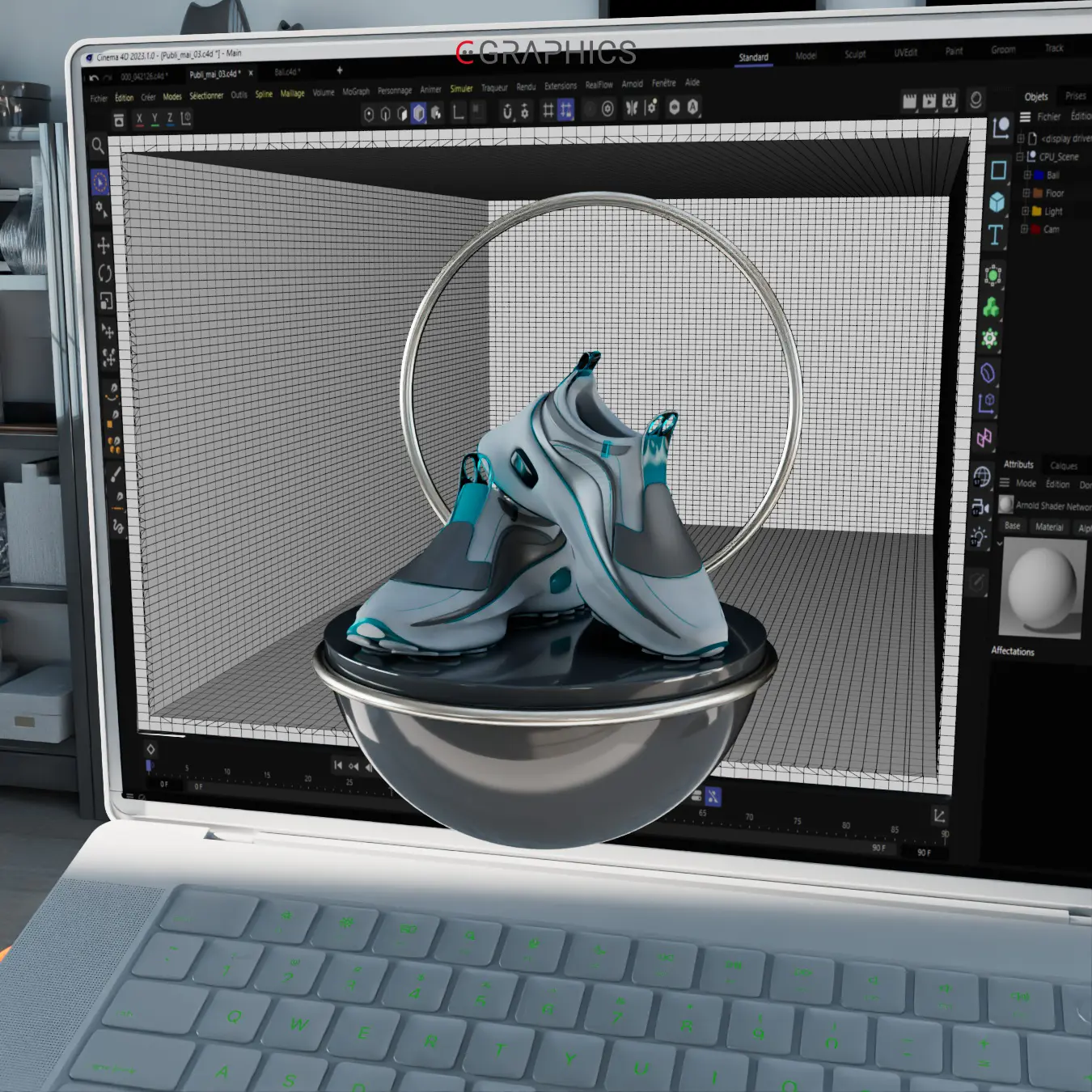Click the Material tab in Attributes

[1049, 527]
